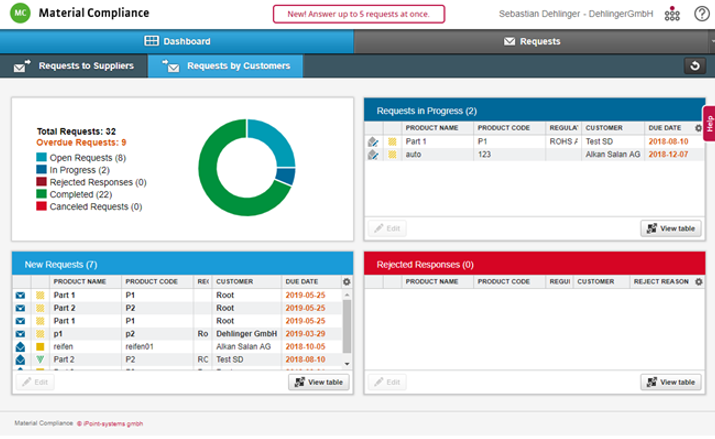Sort Requests in Progress by PRODUCT CODE header
Viewport: 715px width, 439px height.
click(503, 128)
